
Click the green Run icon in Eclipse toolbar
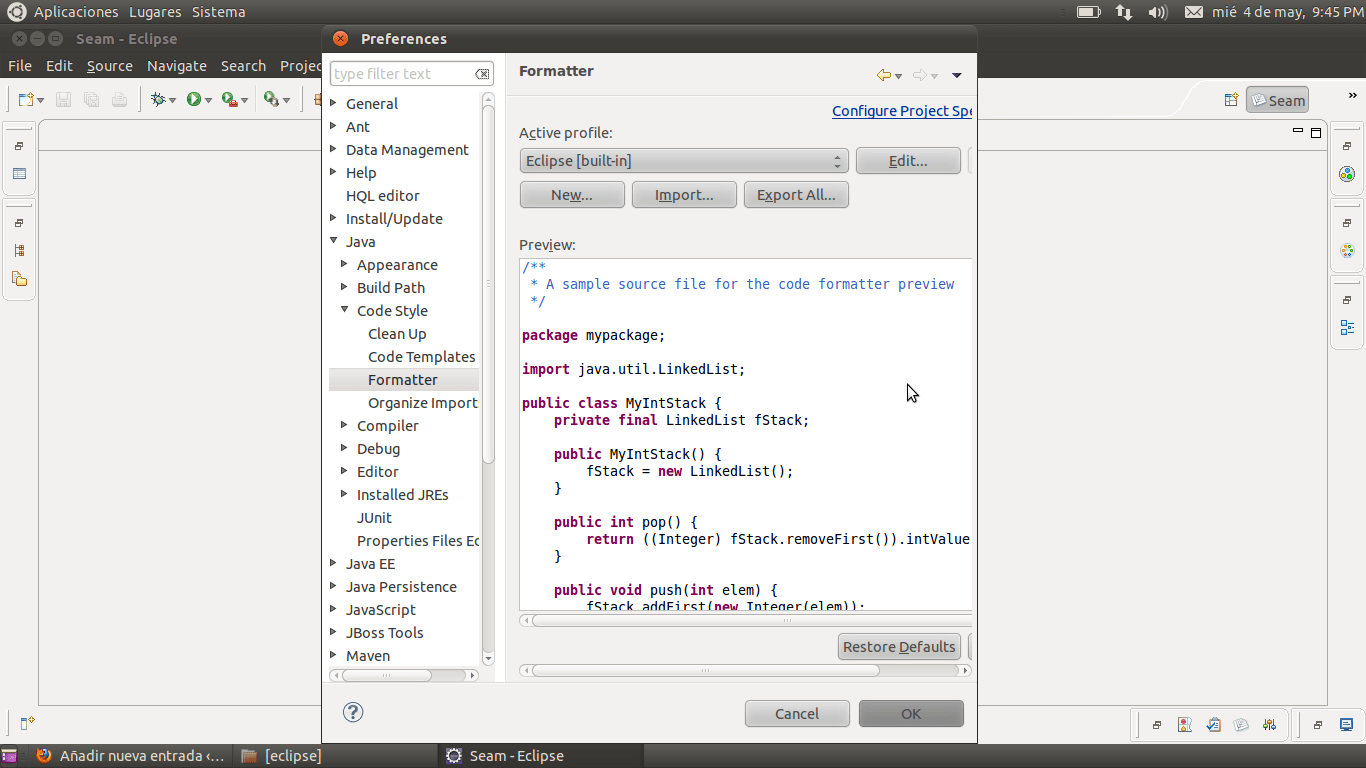(x=194, y=99)
